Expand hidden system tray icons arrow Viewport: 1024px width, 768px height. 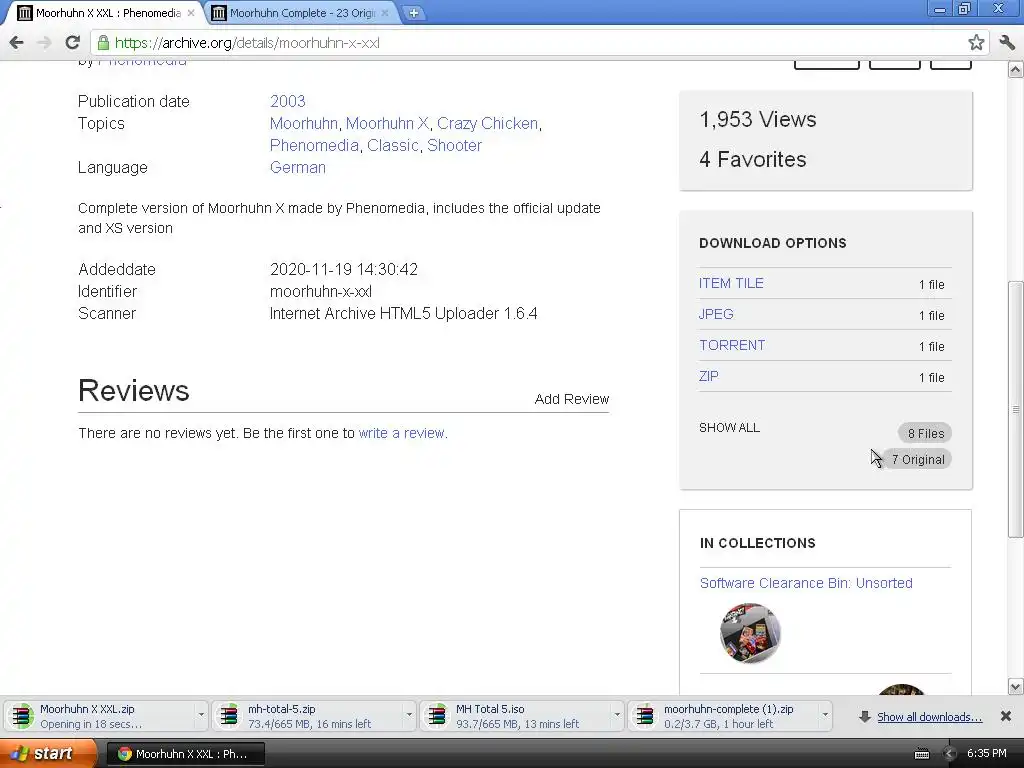tap(949, 754)
